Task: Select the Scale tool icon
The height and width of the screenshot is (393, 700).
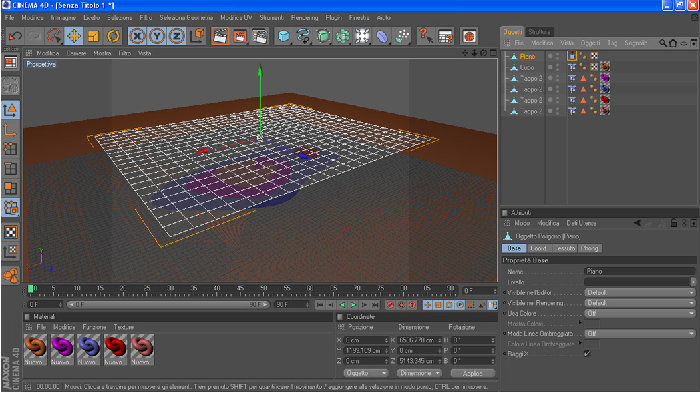Action: pyautogui.click(x=93, y=36)
